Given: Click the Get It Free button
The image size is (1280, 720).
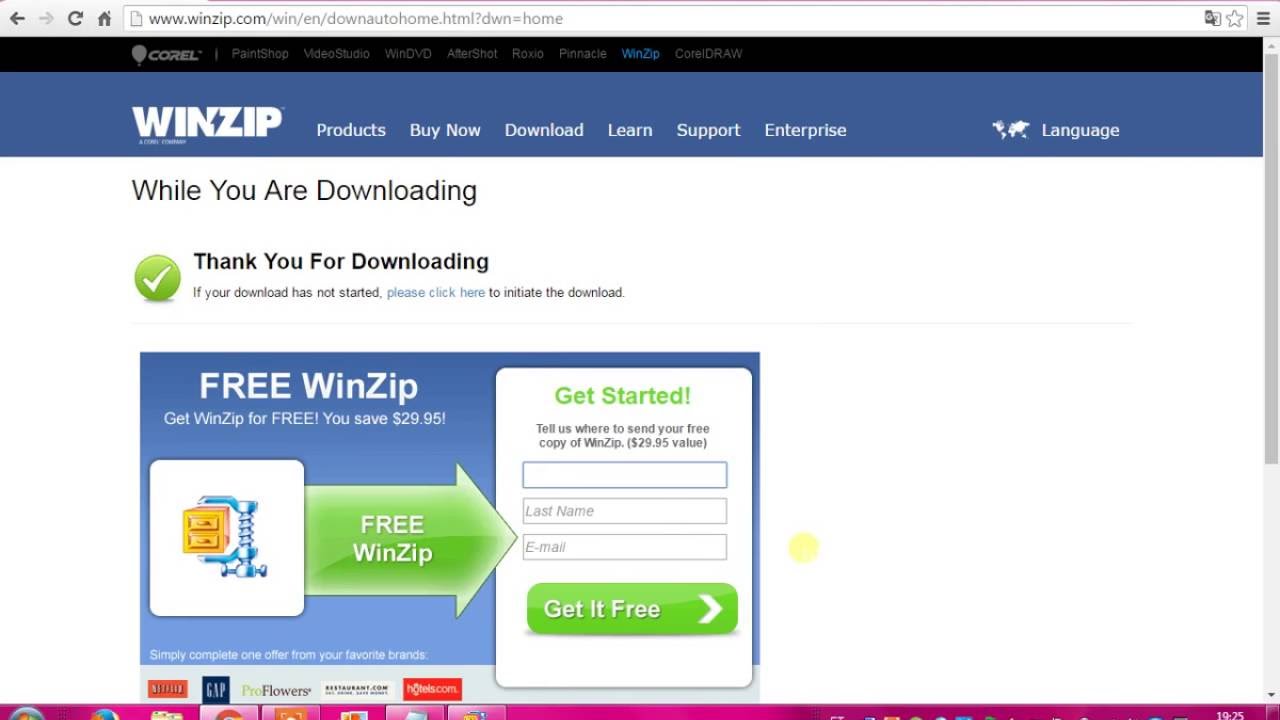Looking at the screenshot, I should 632,609.
